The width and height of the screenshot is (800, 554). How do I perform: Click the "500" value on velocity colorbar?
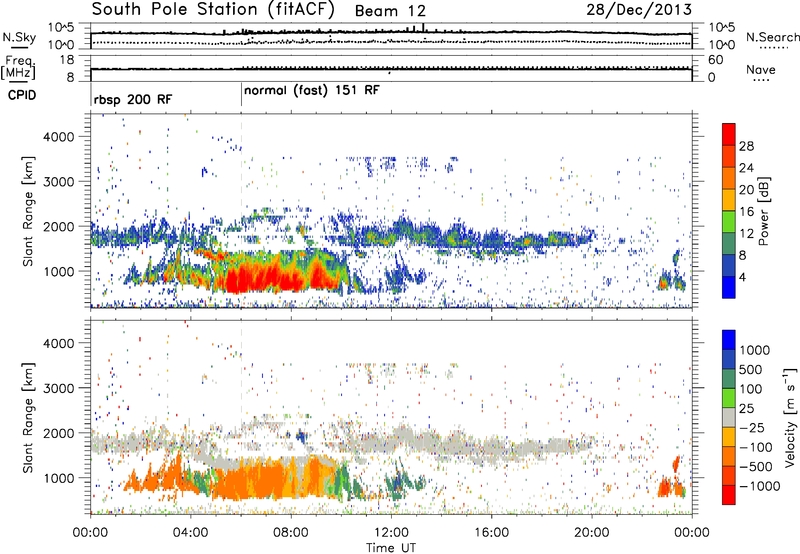753,370
